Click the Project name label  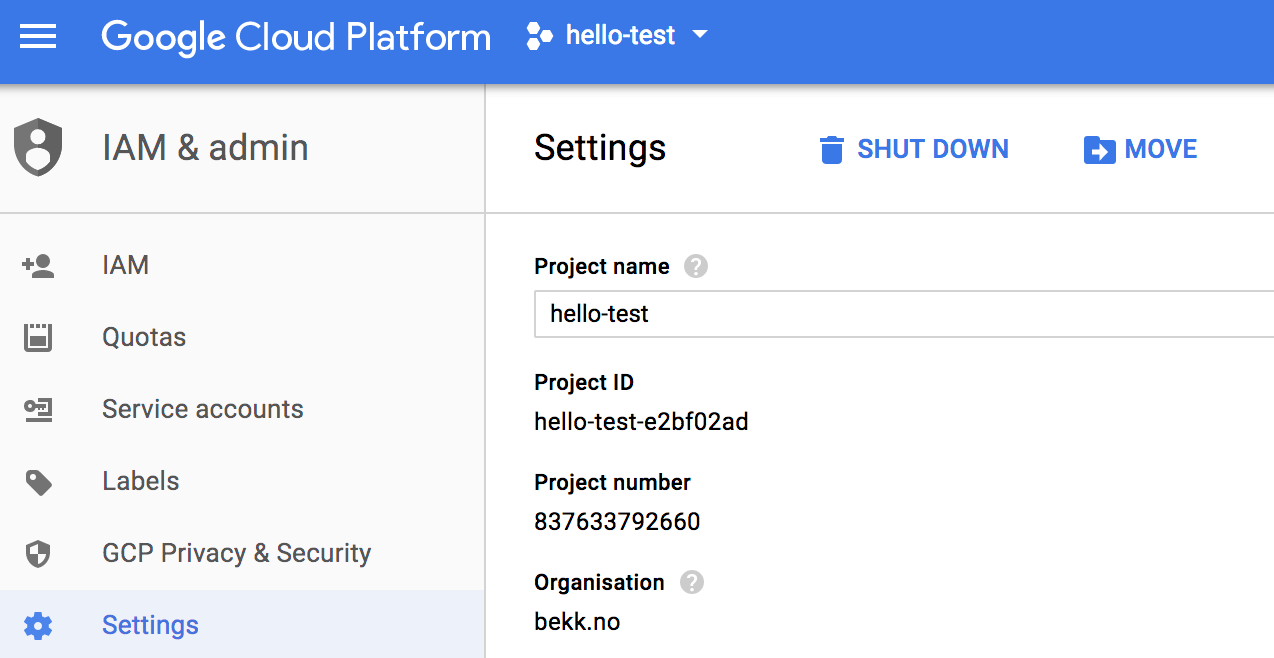(x=602, y=267)
